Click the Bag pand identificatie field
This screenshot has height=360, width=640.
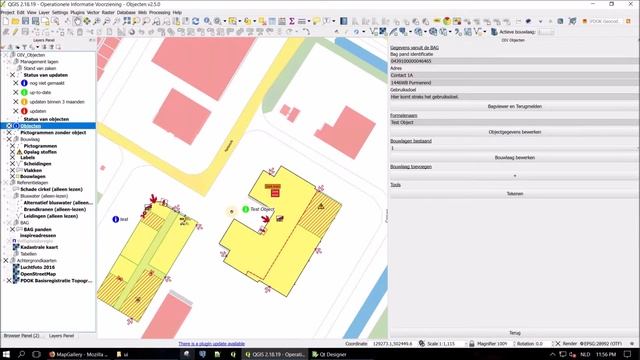click(514, 61)
